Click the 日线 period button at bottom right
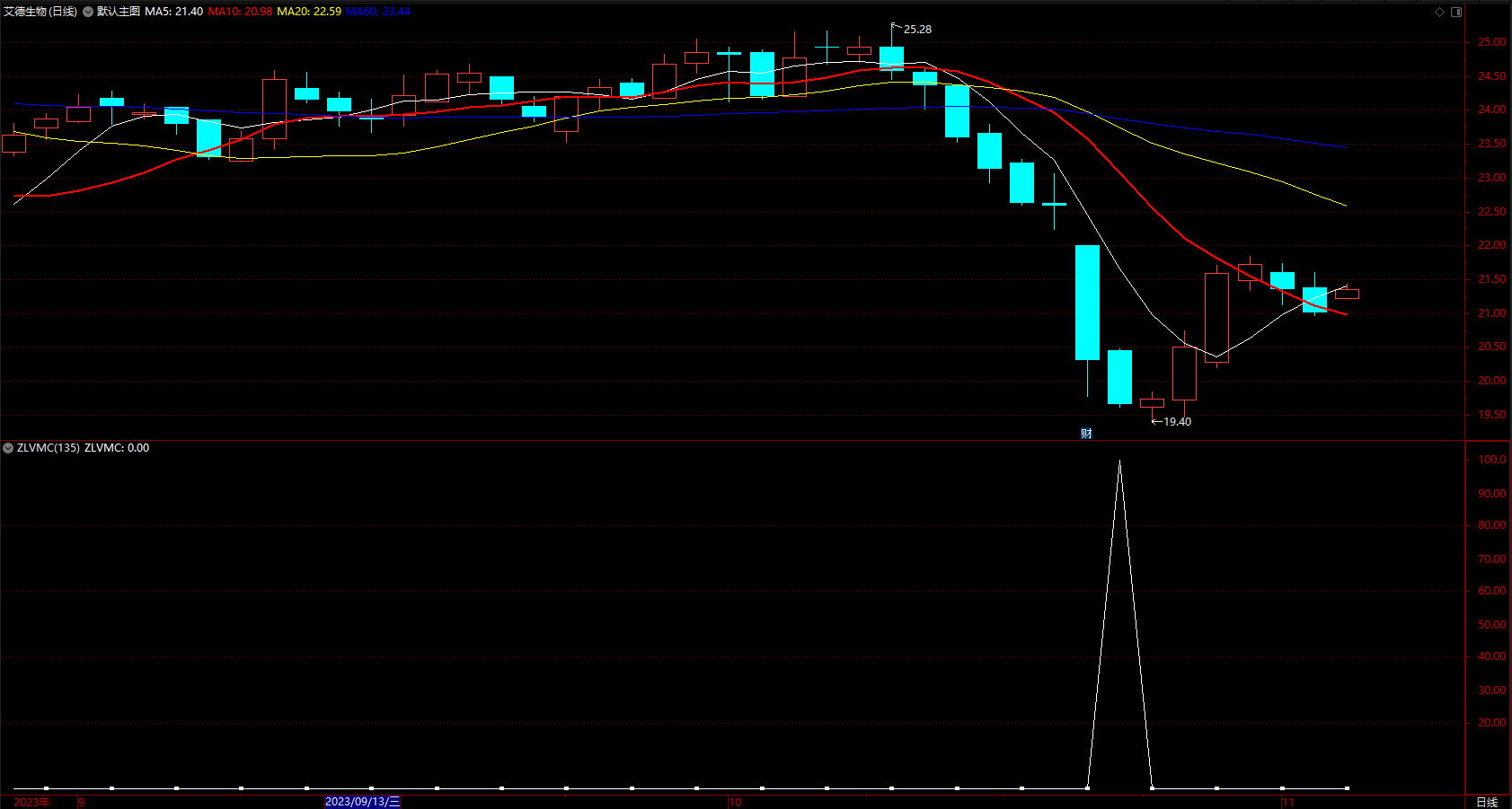Image resolution: width=1512 pixels, height=809 pixels. point(1487,802)
